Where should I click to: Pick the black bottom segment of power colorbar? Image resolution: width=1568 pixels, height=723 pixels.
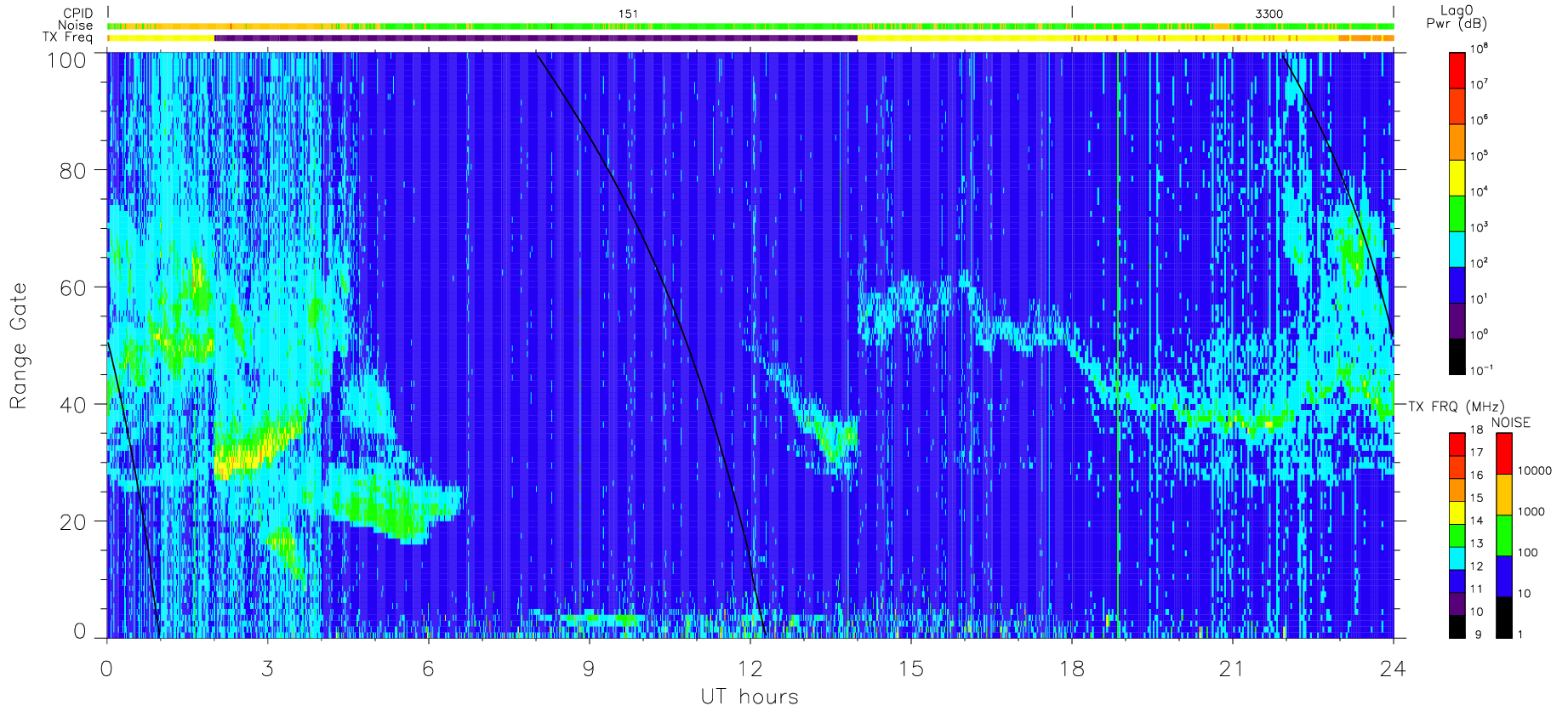(x=1457, y=356)
